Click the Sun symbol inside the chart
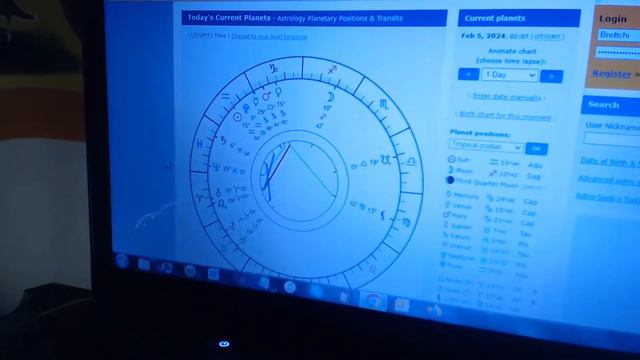Screen dimensions: 640x360 pos(238,117)
